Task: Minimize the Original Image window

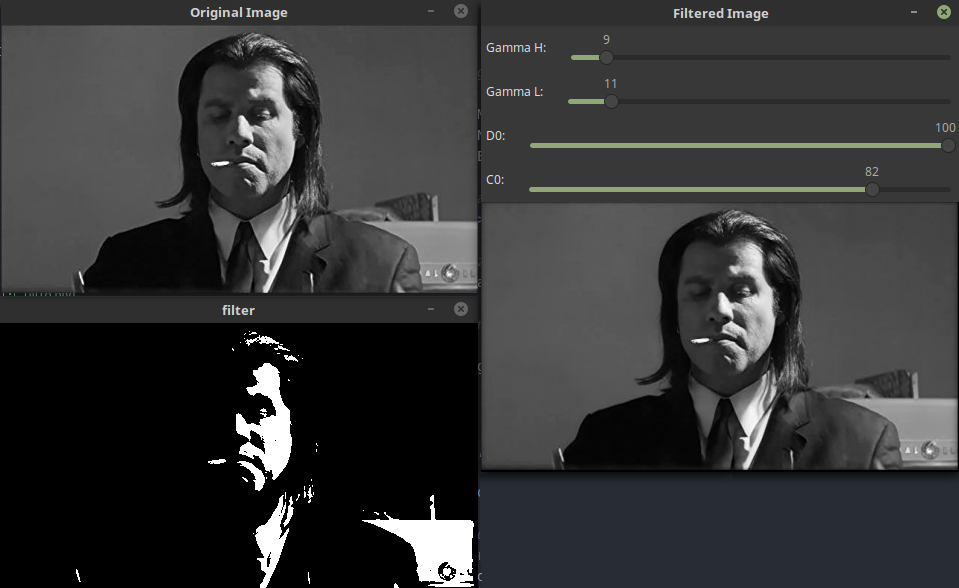Action: pyautogui.click(x=431, y=11)
